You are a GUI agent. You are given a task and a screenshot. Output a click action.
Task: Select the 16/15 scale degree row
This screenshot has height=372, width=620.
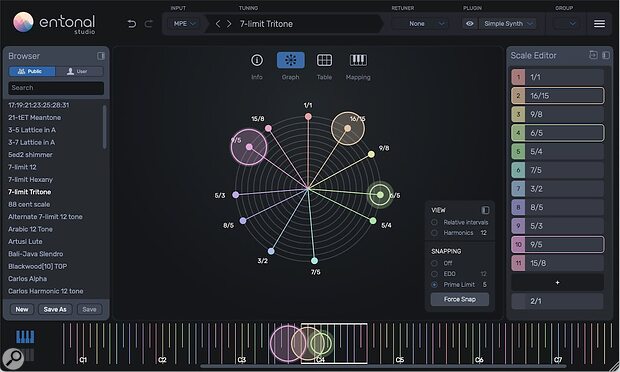pos(558,96)
